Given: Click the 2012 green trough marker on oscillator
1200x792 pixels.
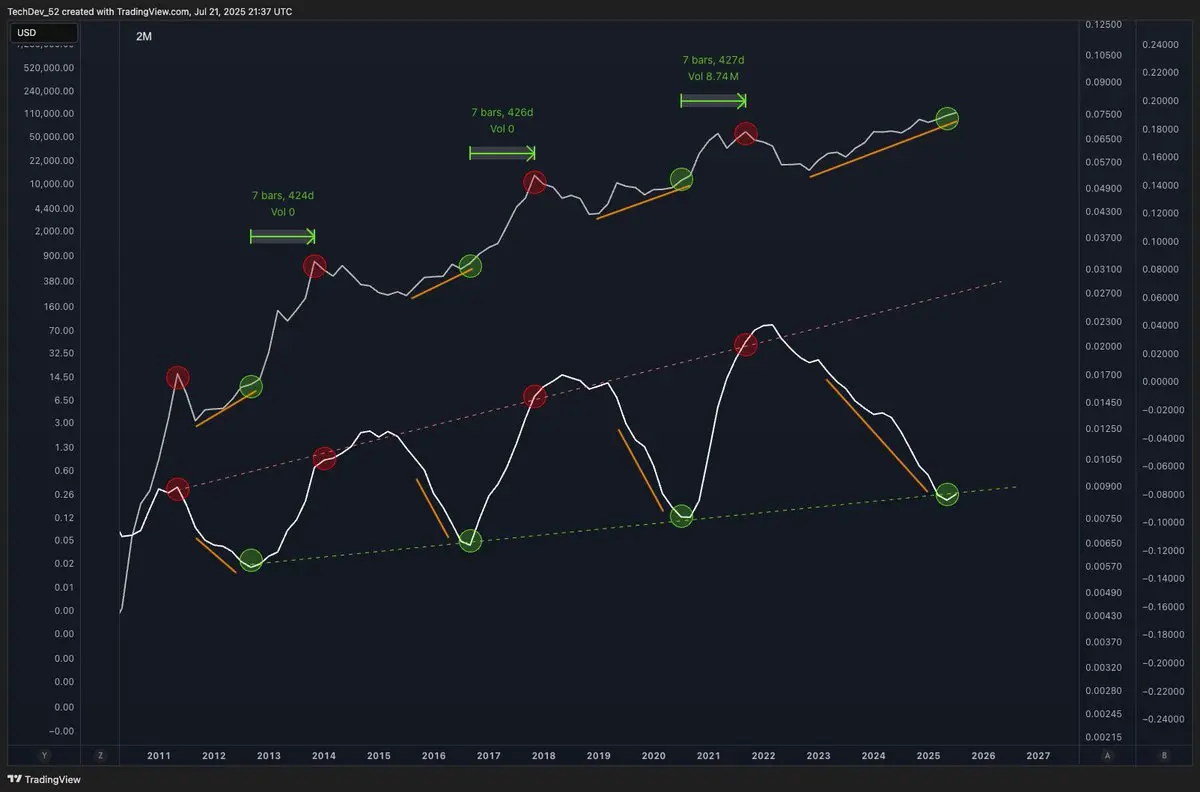Looking at the screenshot, I should tap(251, 560).
